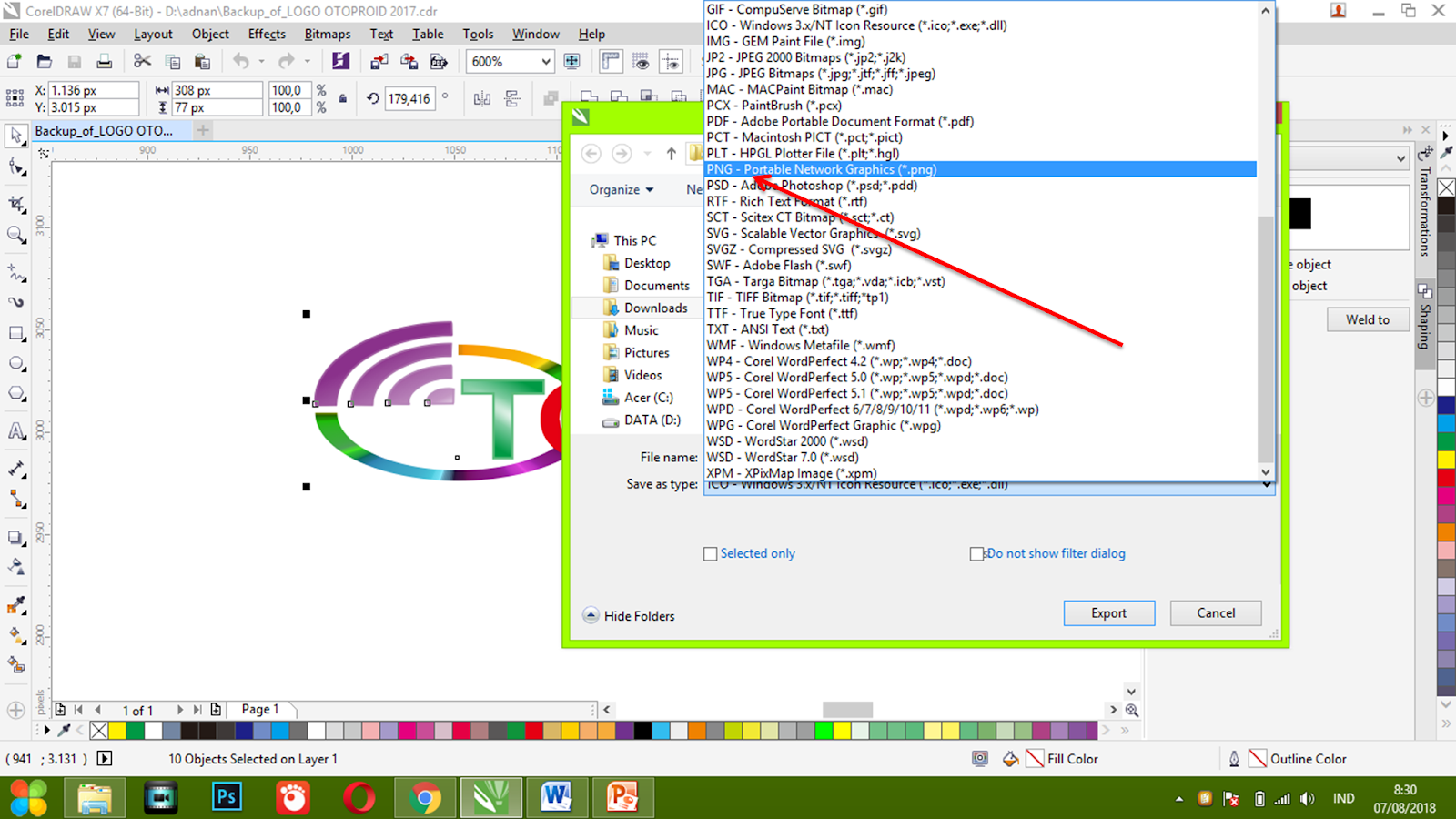Viewport: 1456px width, 819px height.
Task: Click the Cancel button in the dialog
Action: coord(1216,613)
